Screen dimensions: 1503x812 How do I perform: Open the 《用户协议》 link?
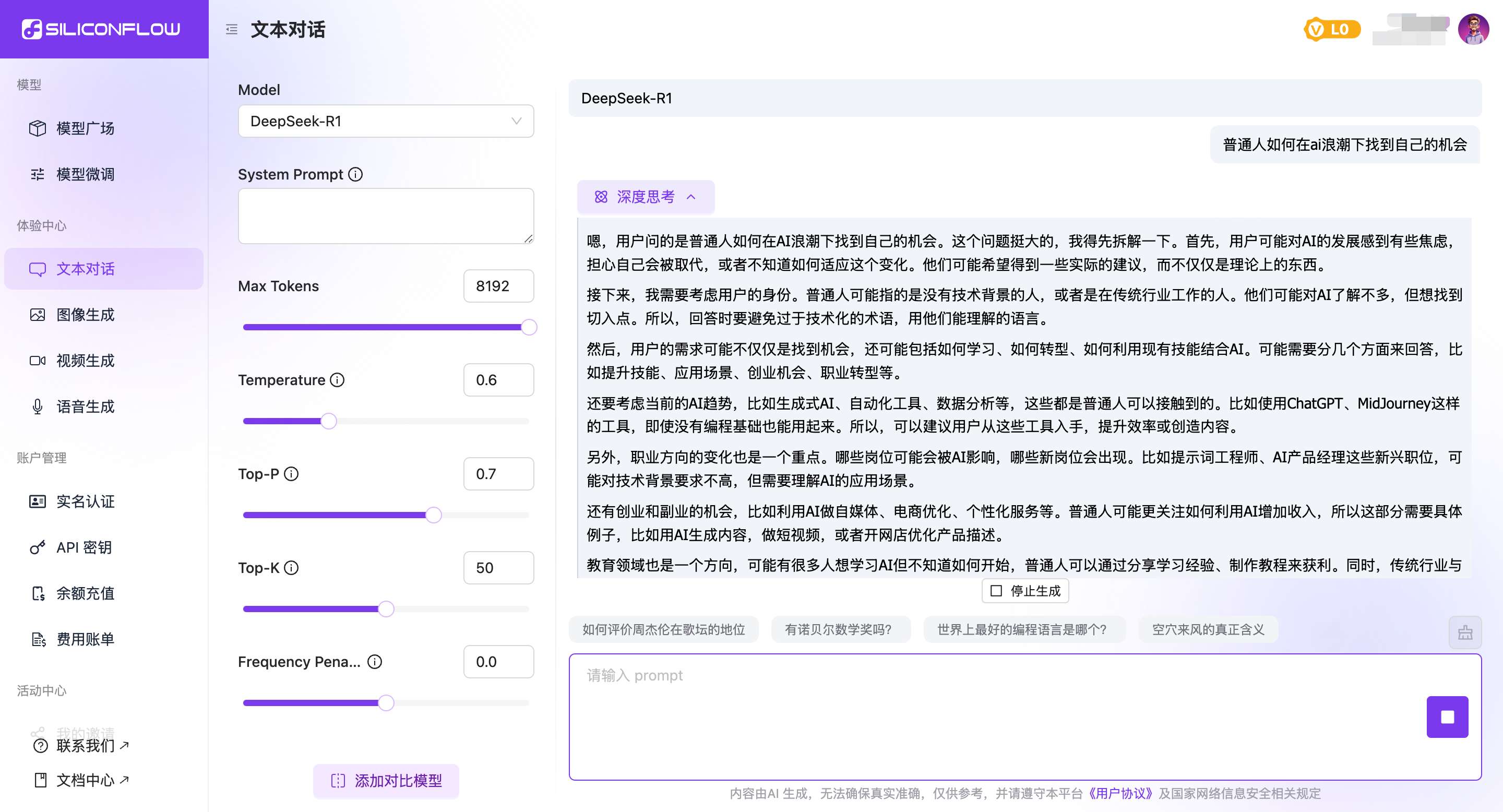(1120, 793)
